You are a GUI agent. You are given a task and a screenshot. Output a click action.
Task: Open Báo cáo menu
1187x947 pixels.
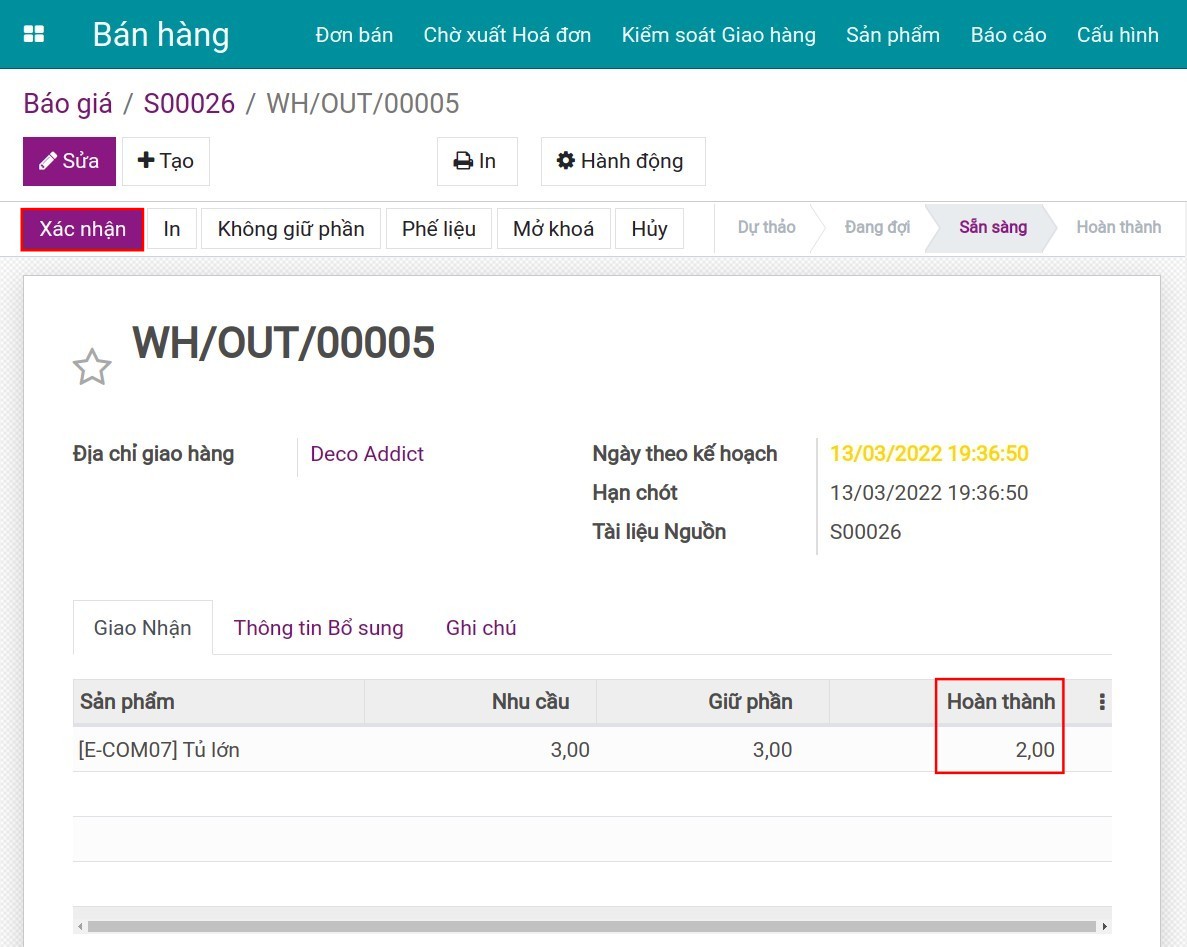tap(1008, 35)
